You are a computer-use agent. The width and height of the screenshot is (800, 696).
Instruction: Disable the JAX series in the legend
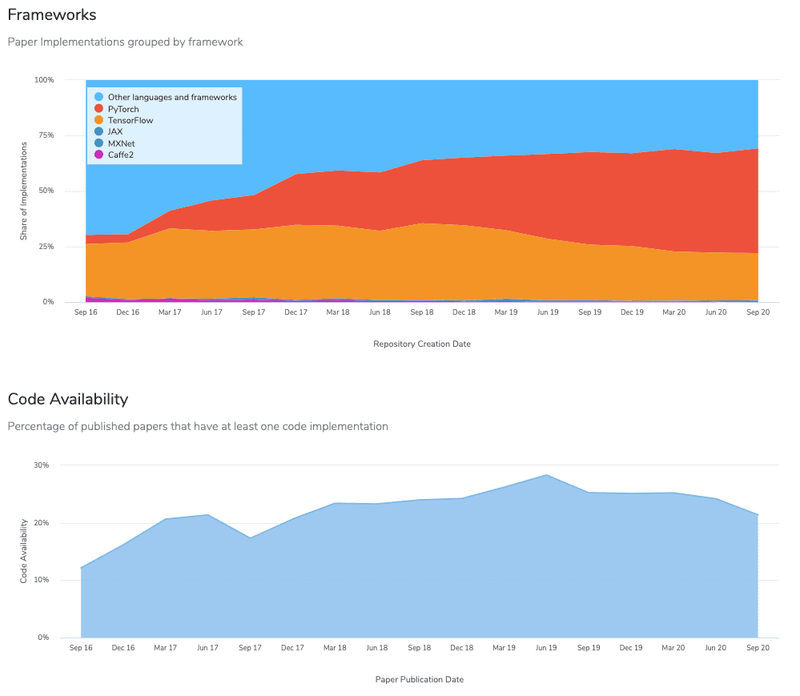(114, 132)
